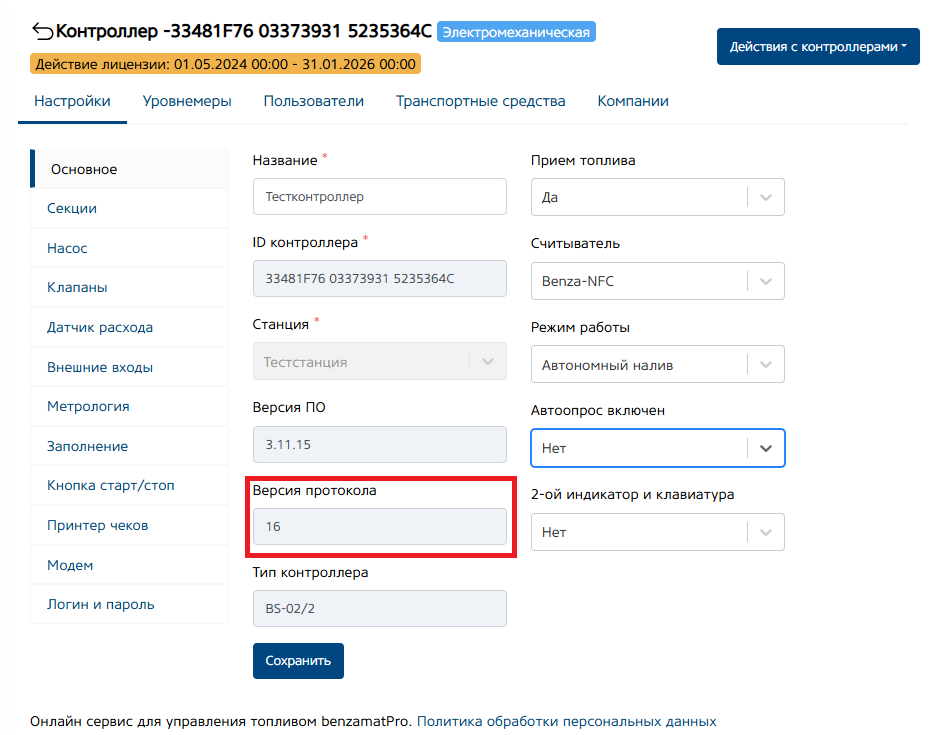This screenshot has height=735, width=951.
Task: Open the Действия с контроллерами dropdown
Action: coord(817,47)
